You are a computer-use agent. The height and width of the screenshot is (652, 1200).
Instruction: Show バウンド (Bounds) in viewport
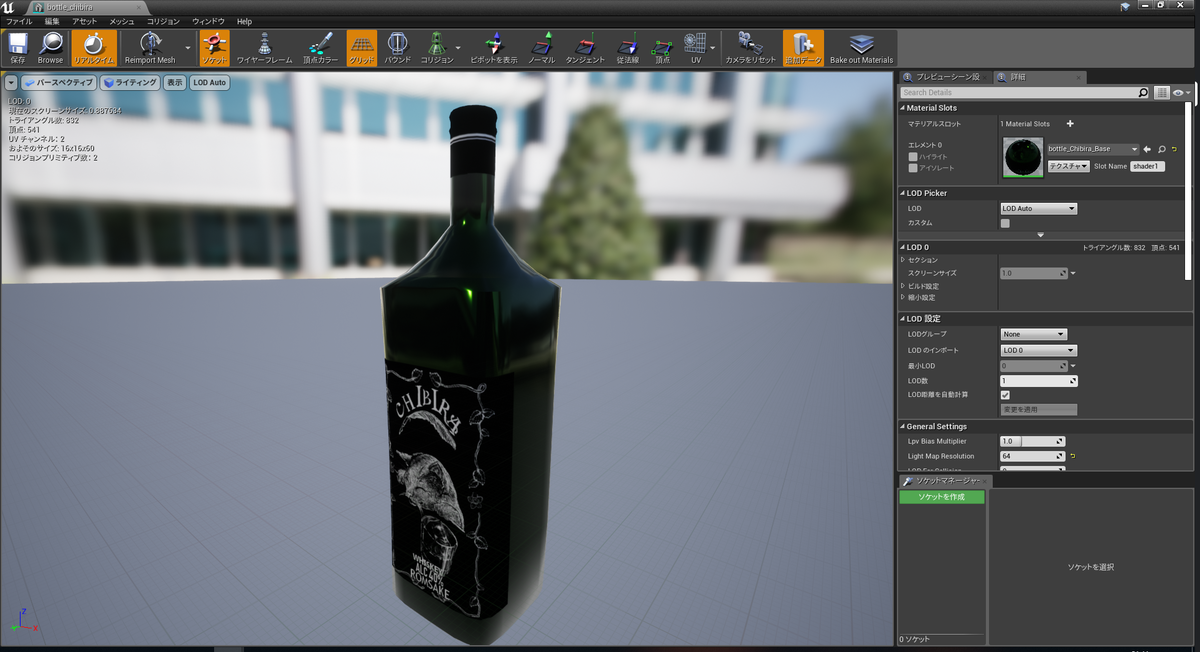click(398, 47)
